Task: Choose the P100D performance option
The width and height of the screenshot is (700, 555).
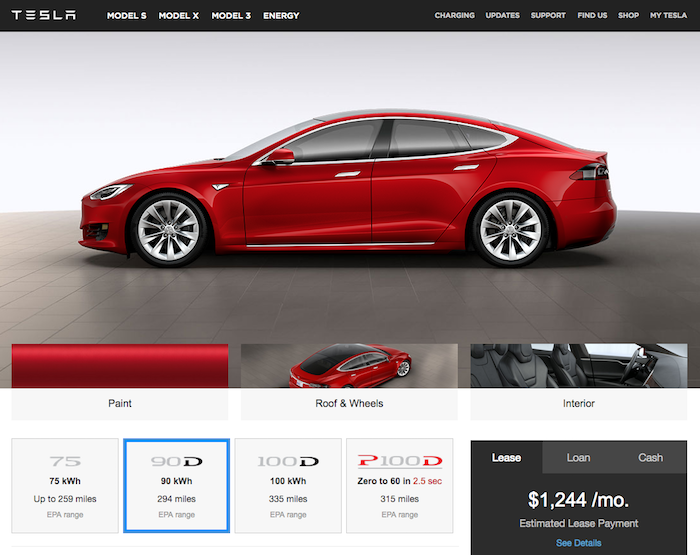Action: (x=399, y=485)
